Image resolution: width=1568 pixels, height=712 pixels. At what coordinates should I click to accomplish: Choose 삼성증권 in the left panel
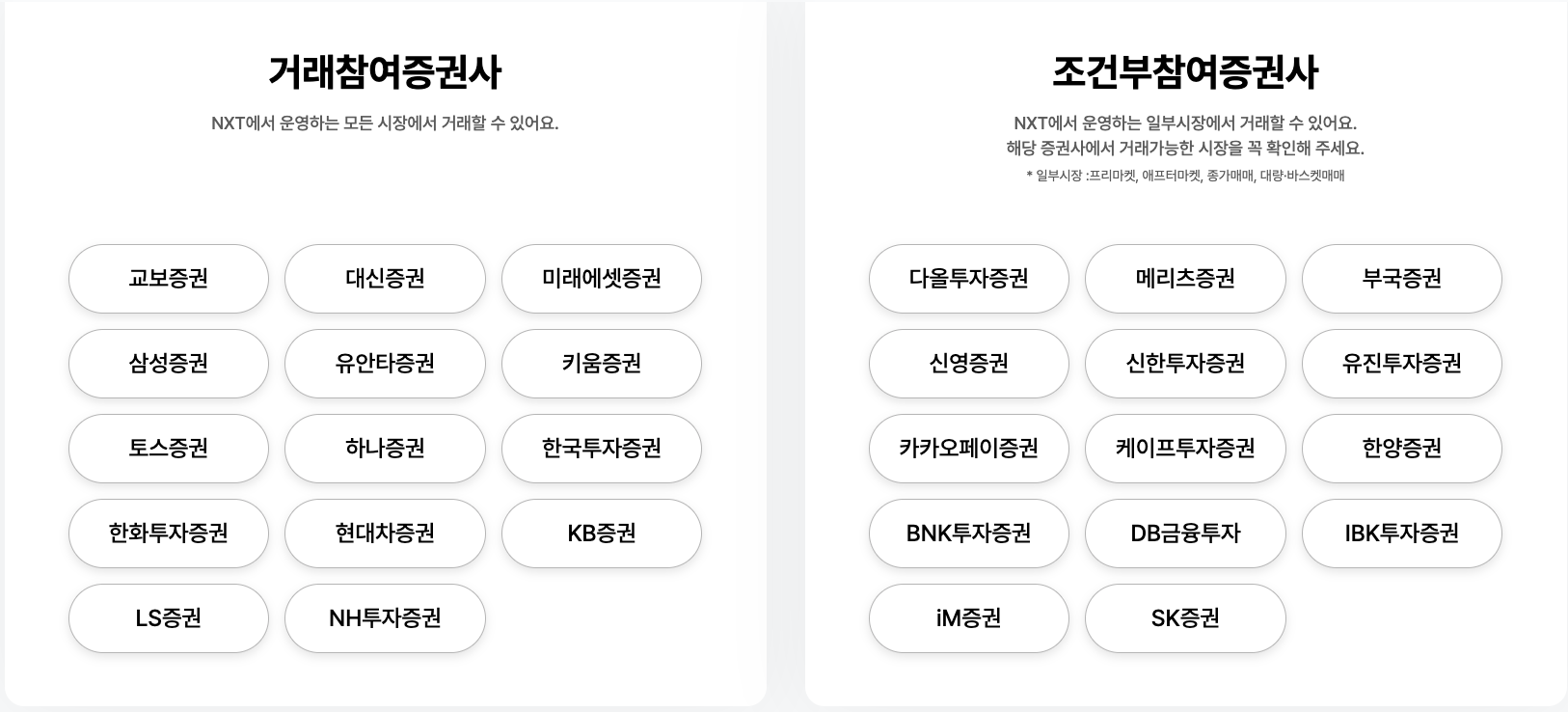(x=168, y=364)
